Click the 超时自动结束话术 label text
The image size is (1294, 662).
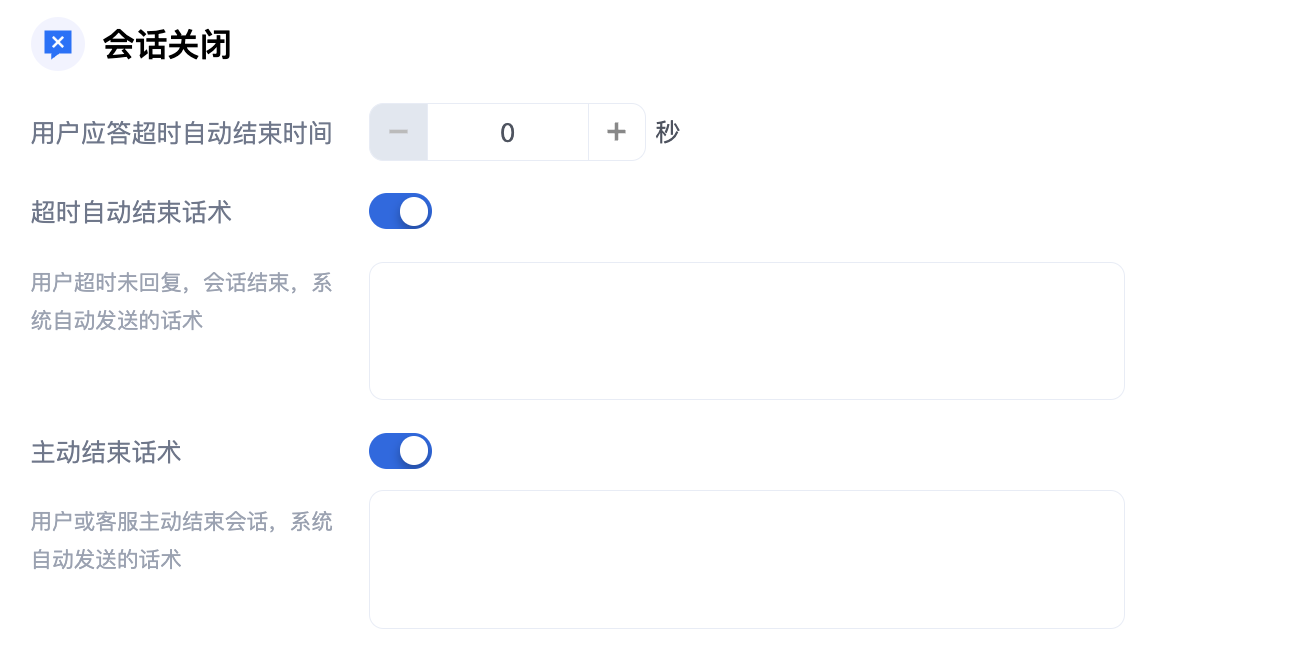click(131, 212)
